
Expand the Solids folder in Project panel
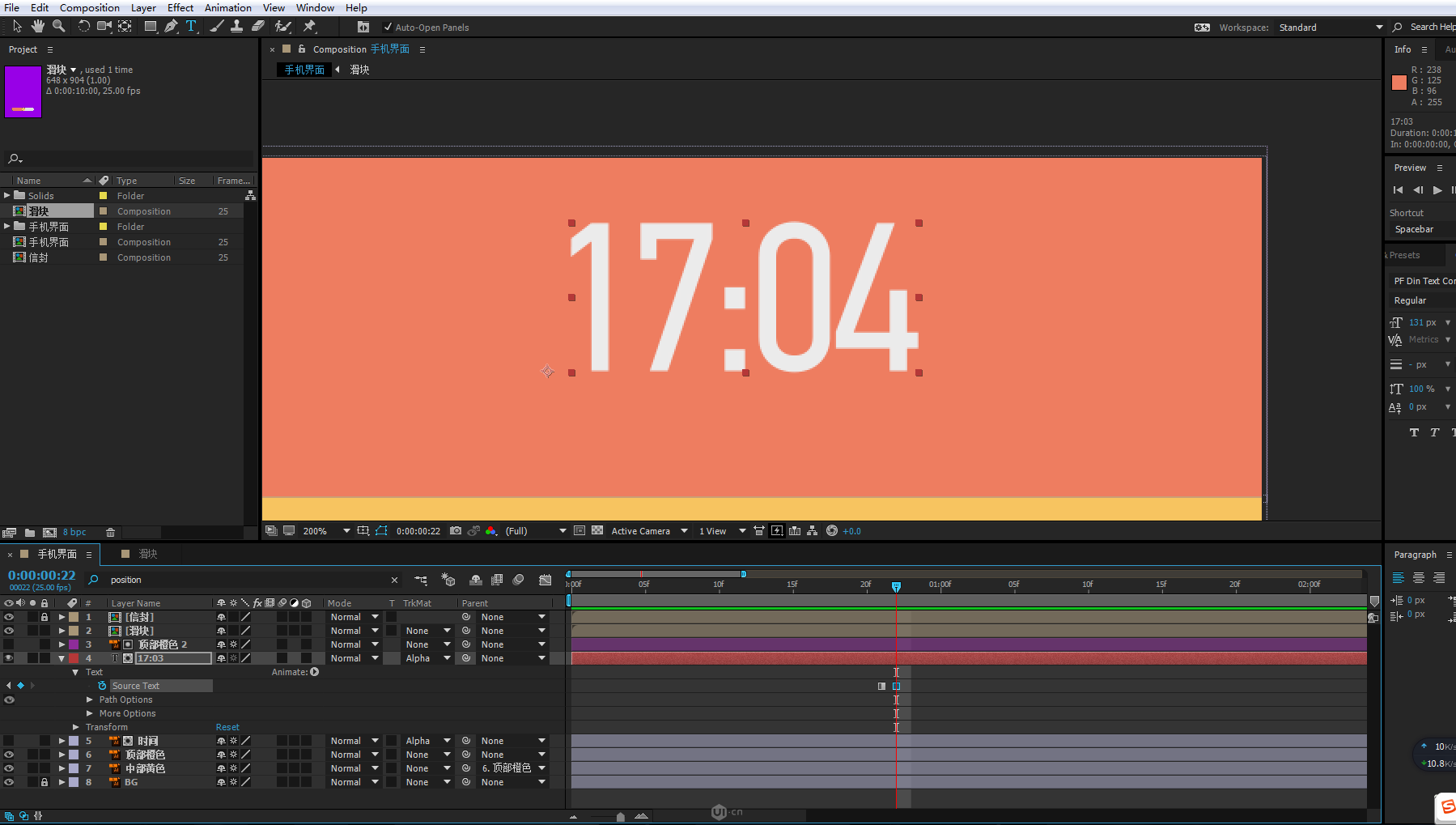[7, 195]
